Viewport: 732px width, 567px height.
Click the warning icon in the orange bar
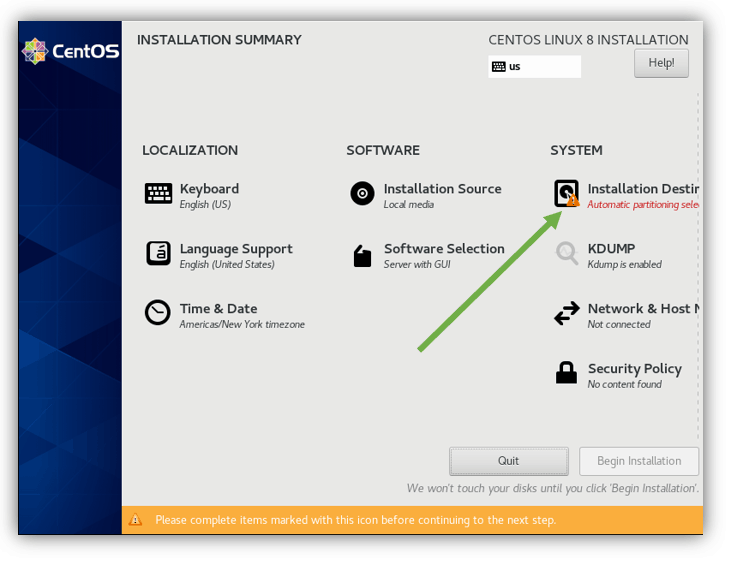click(x=135, y=519)
